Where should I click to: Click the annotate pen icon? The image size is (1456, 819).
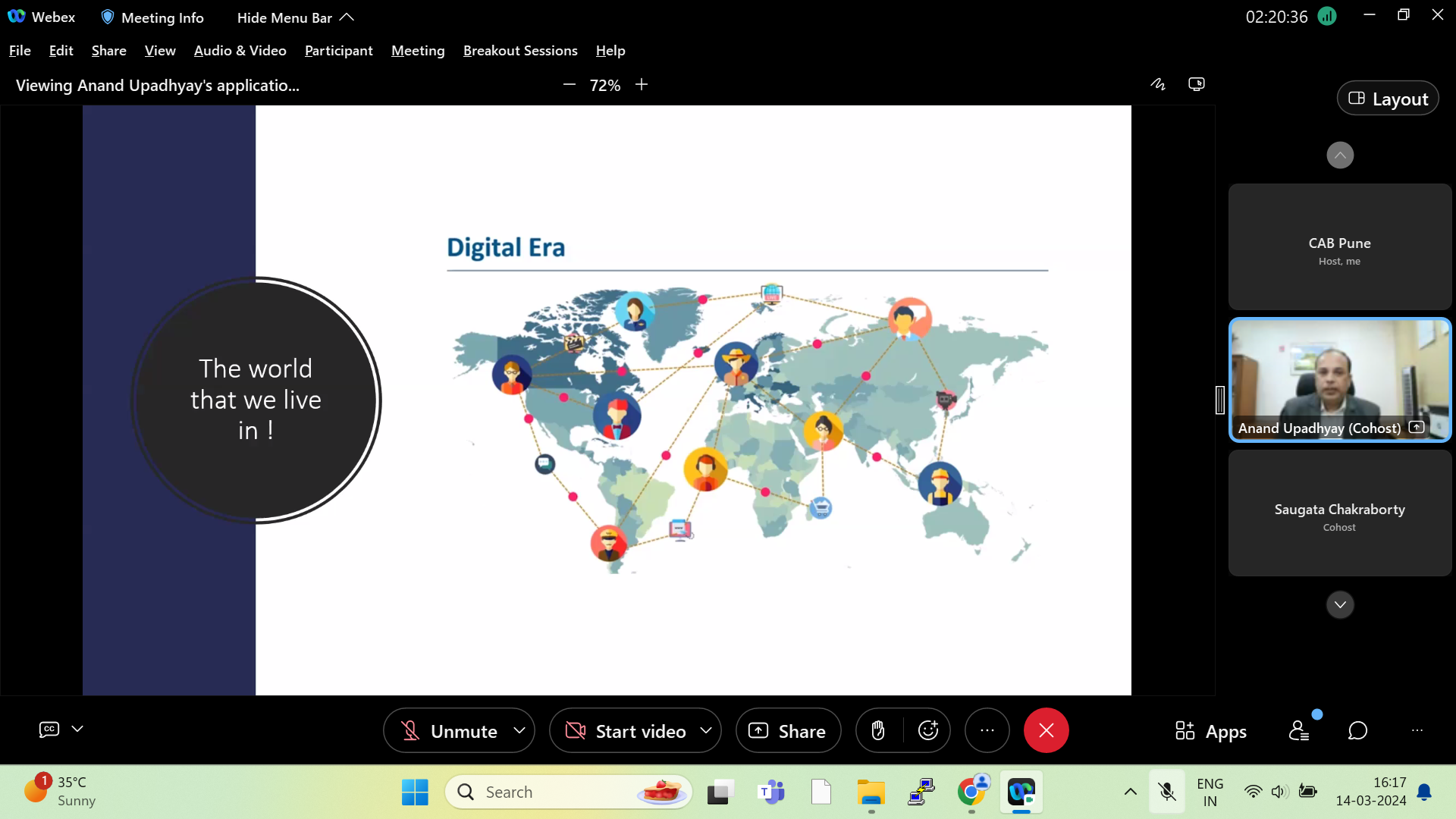click(1158, 85)
